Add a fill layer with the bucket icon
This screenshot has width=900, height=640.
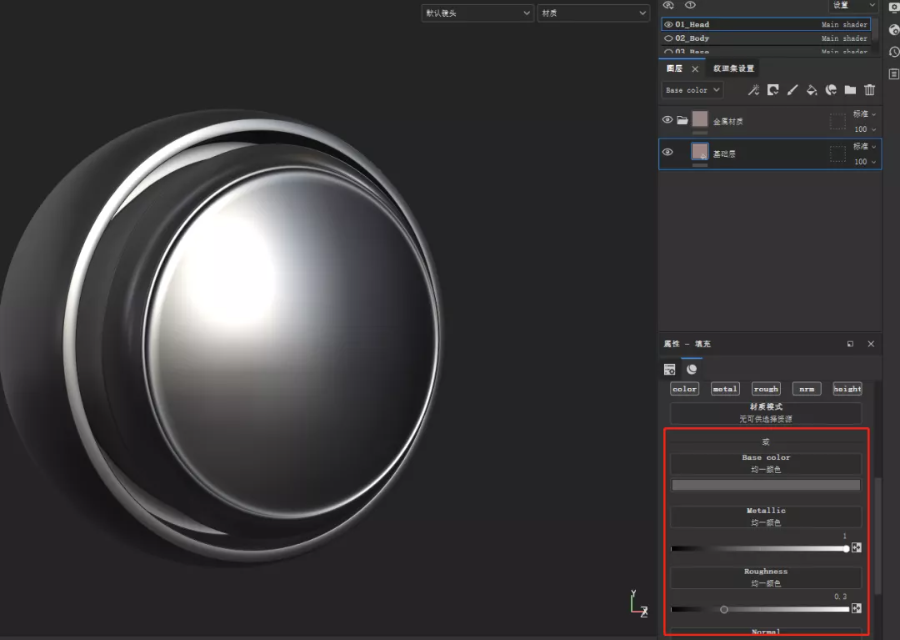812,90
